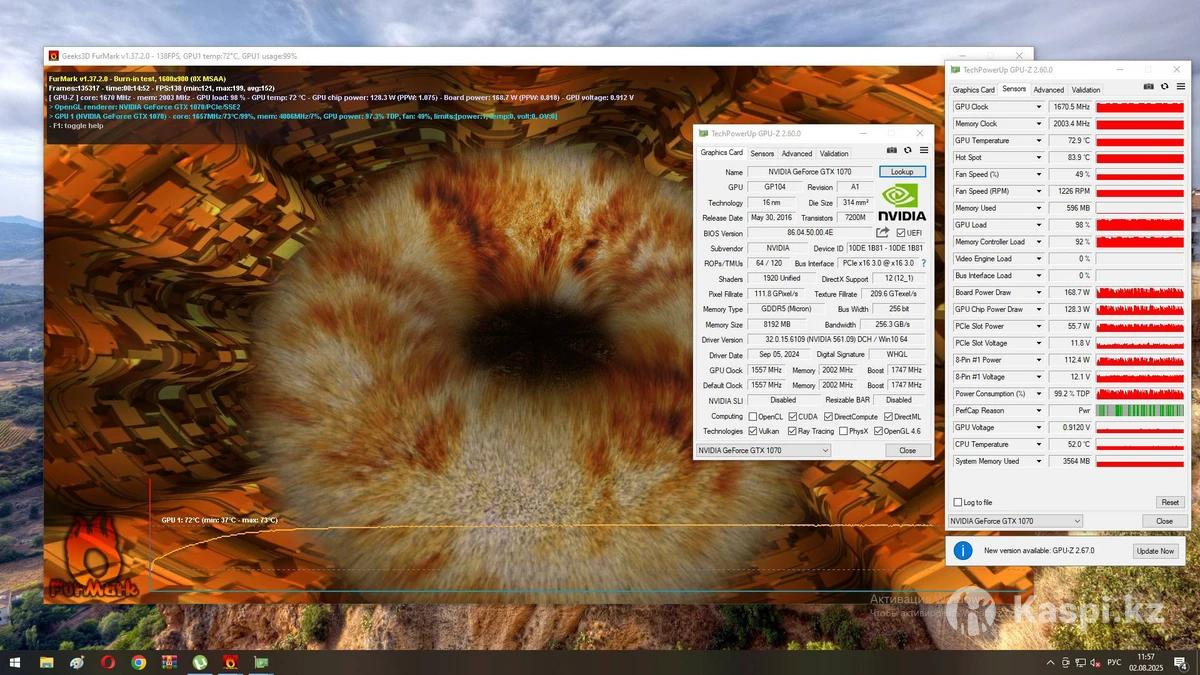Viewport: 1200px width, 675px height.
Task: Click the refresh icon in Graphics Card window
Action: 908,151
